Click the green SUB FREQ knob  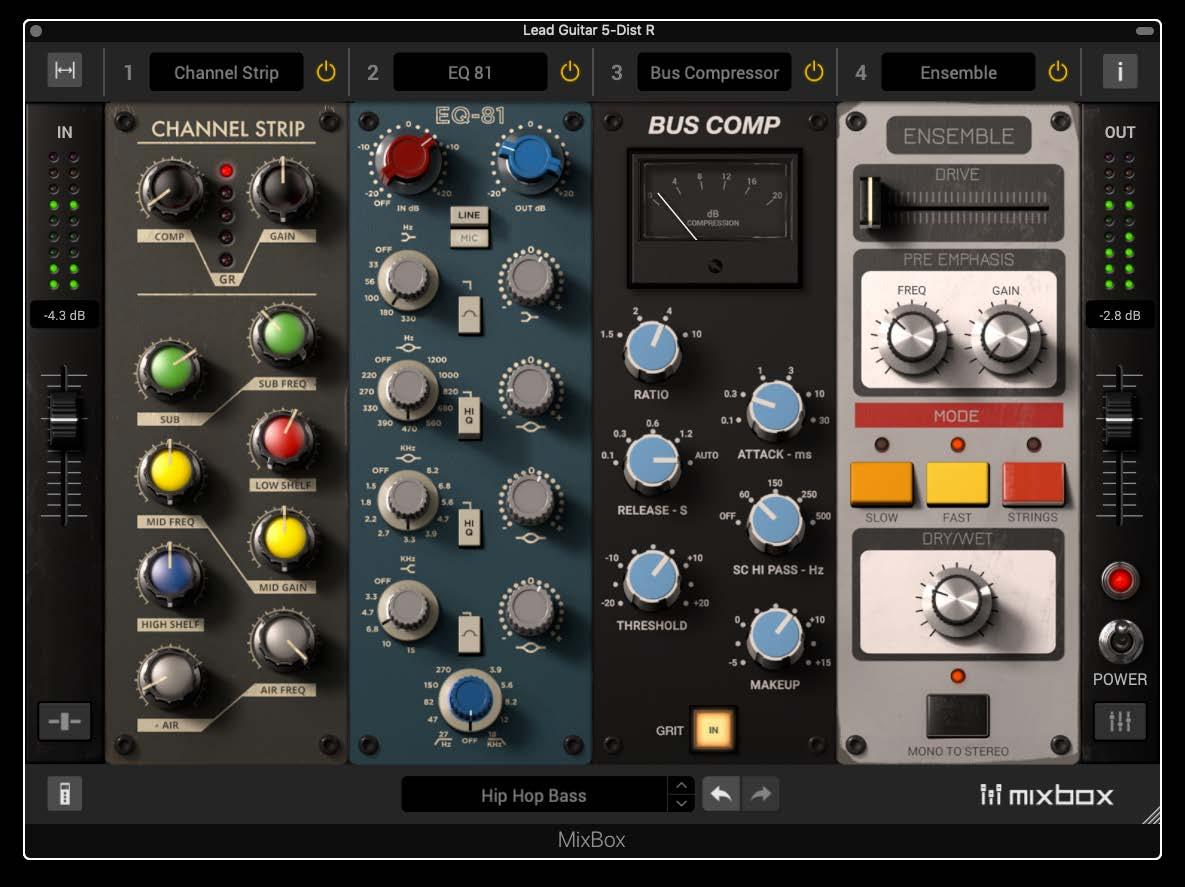(x=283, y=335)
